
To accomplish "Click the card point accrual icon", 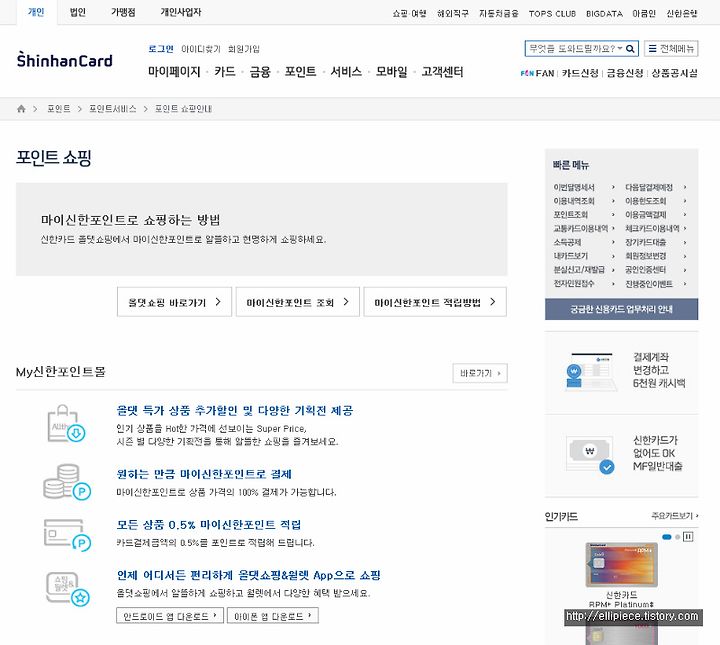I will (68, 534).
